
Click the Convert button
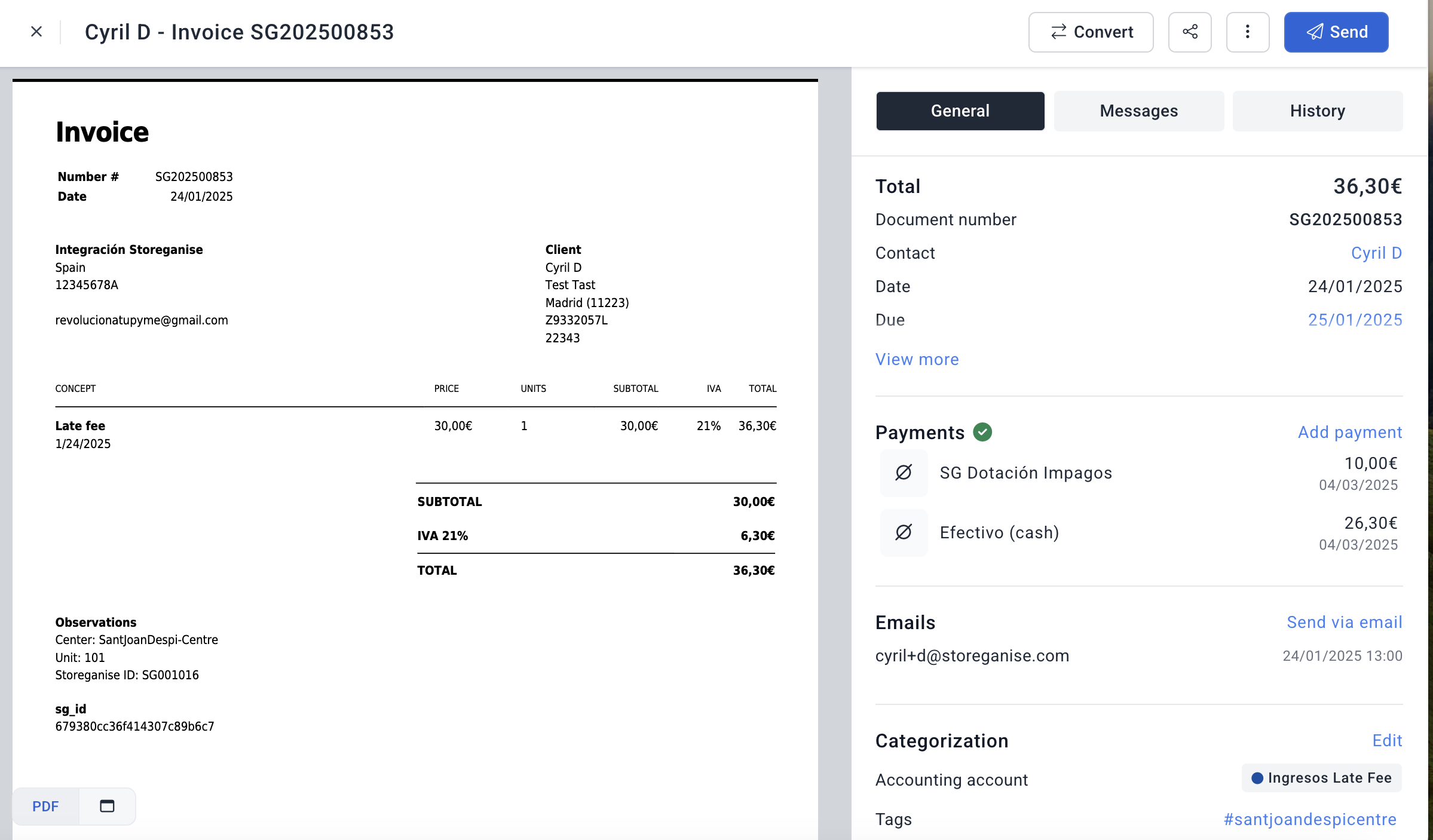[x=1091, y=32]
